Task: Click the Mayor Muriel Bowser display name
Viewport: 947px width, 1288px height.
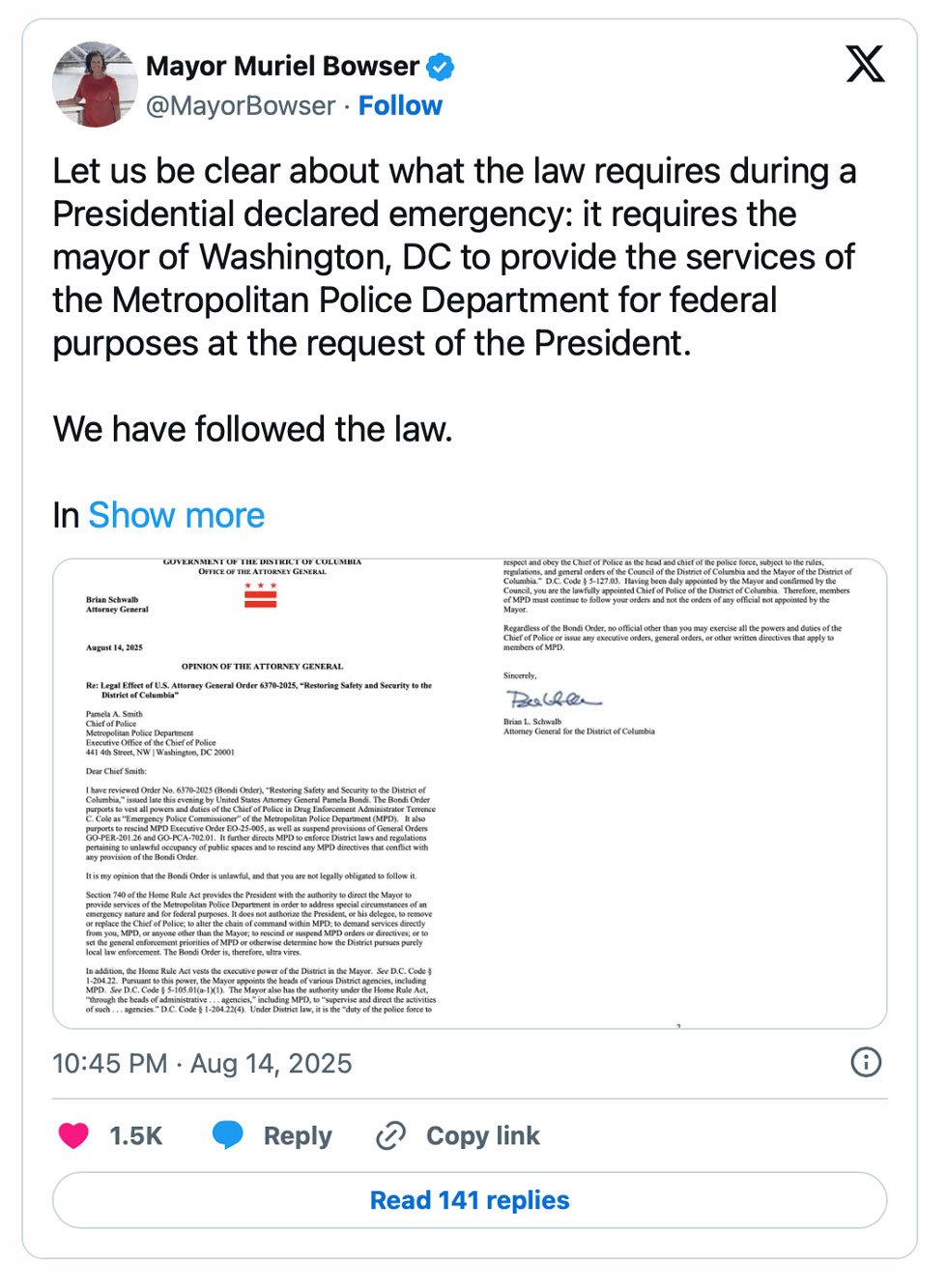Action: [x=282, y=66]
